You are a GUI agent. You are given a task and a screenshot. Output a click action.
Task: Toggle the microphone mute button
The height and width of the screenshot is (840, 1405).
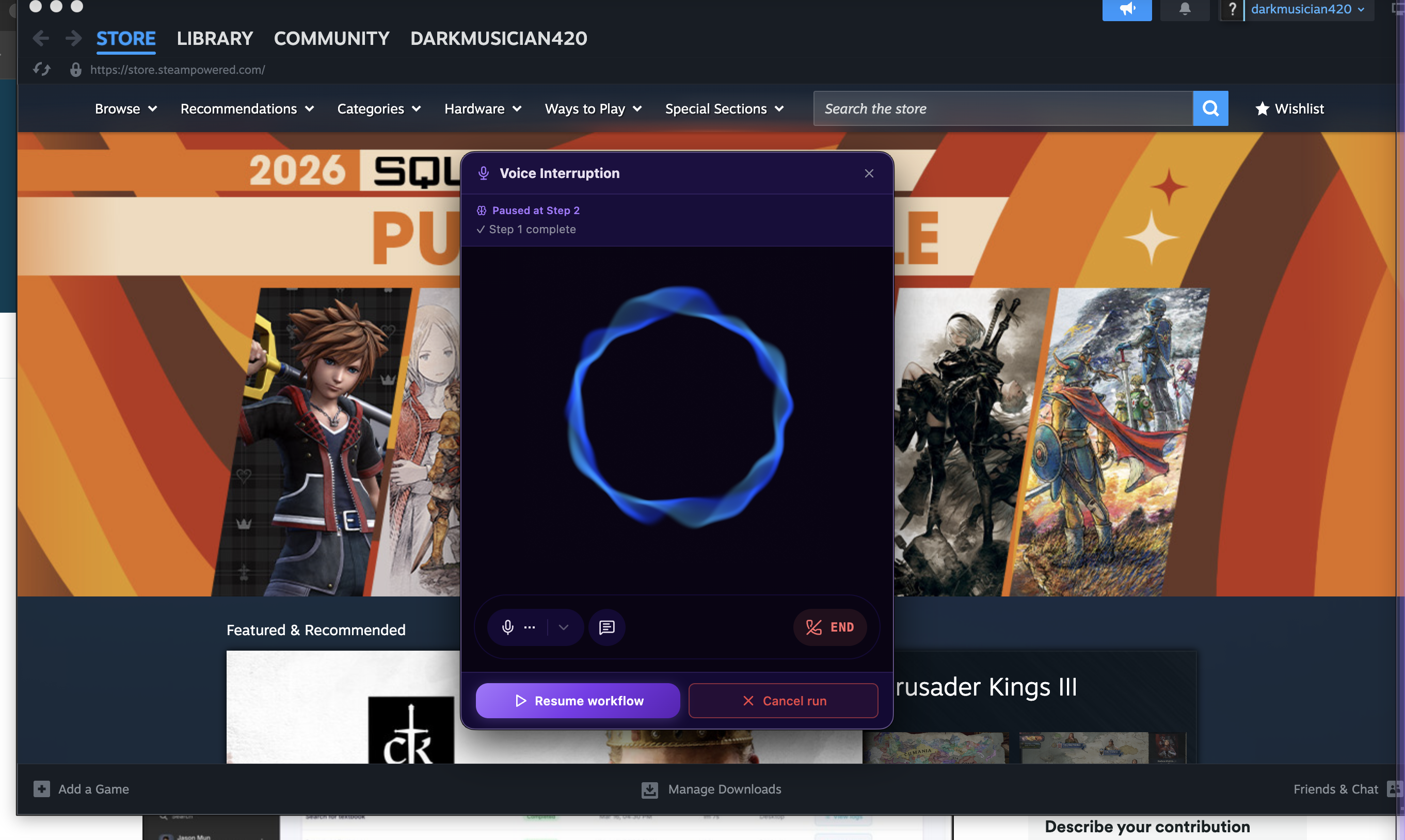508,627
